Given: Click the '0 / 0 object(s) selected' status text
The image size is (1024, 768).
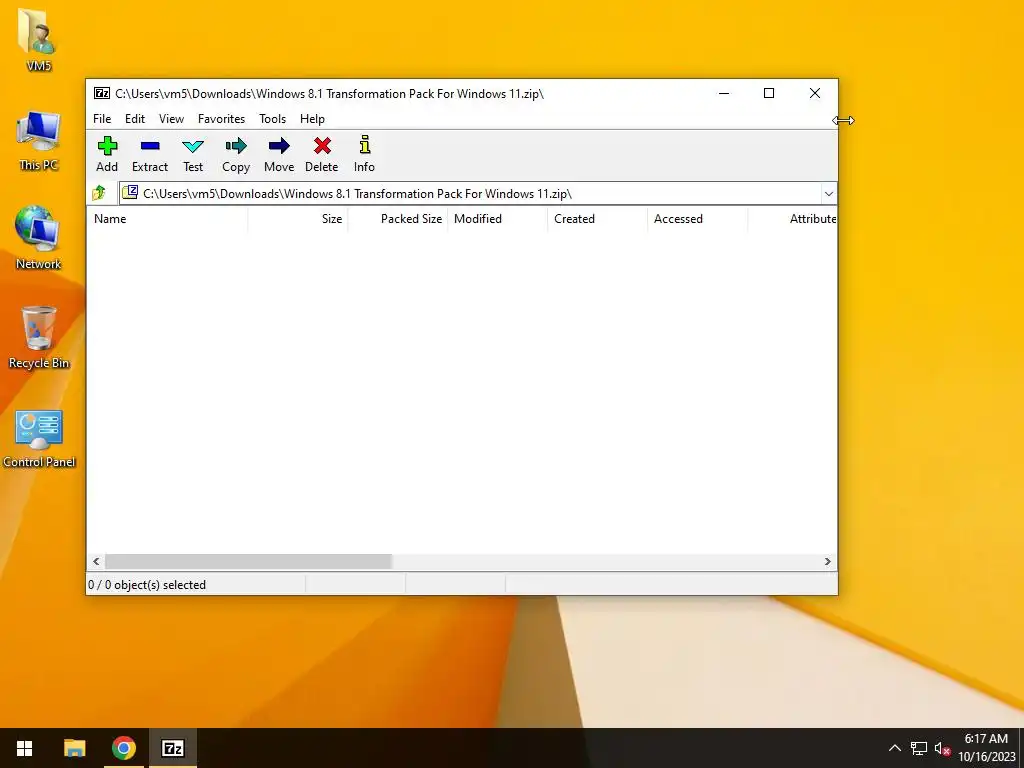Looking at the screenshot, I should point(147,584).
